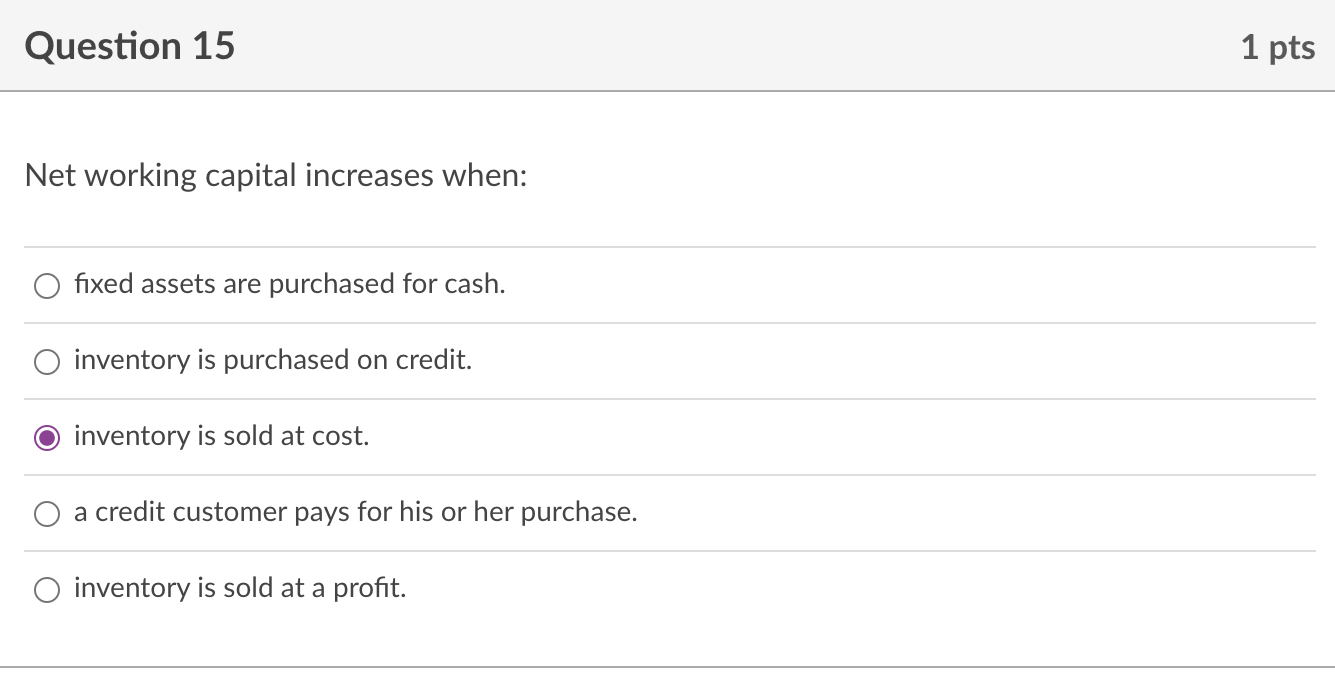Image resolution: width=1335 pixels, height=677 pixels.
Task: Click the 'Question 15' heading
Action: (130, 46)
